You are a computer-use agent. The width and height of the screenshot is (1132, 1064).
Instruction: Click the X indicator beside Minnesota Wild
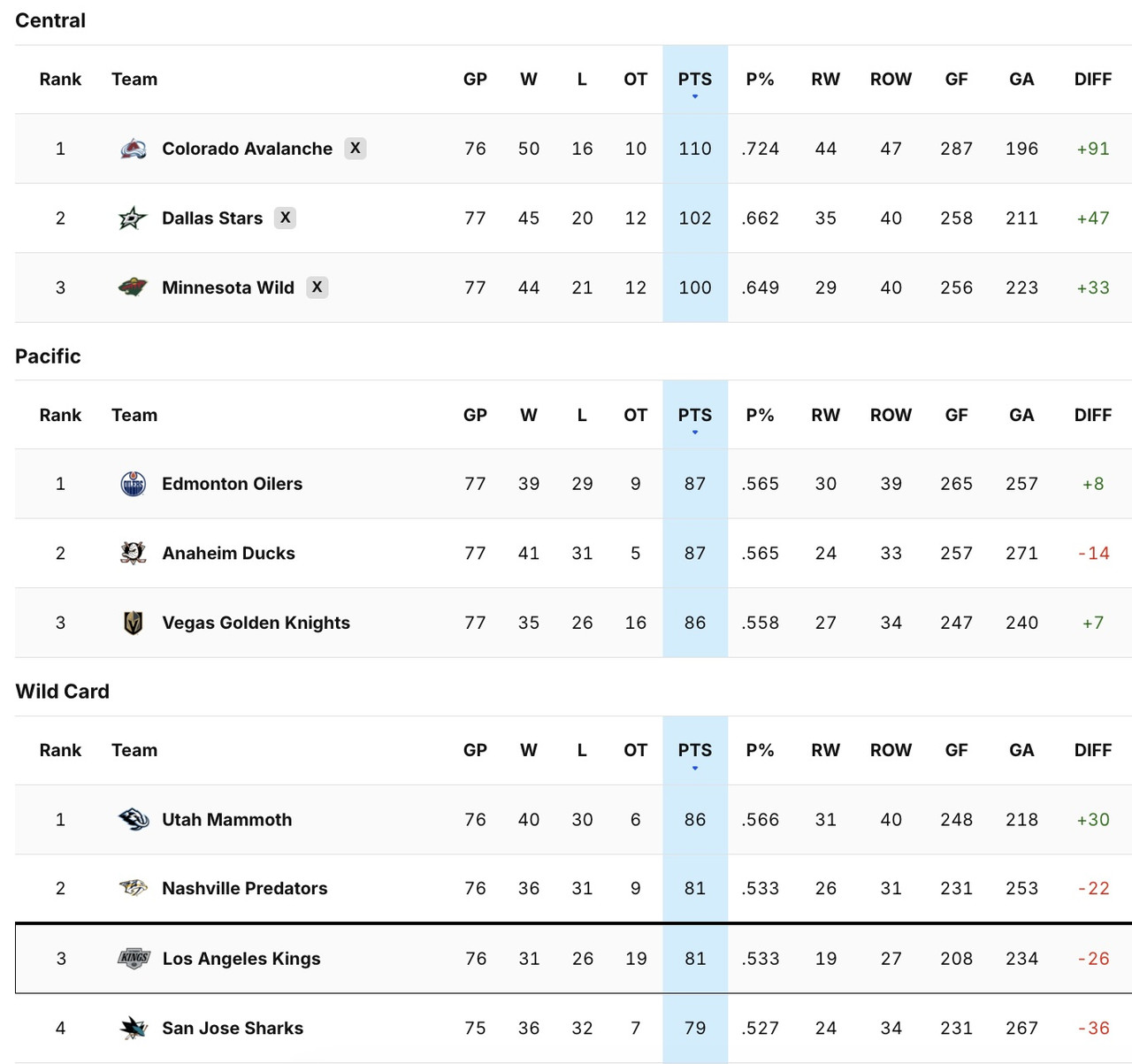point(317,287)
